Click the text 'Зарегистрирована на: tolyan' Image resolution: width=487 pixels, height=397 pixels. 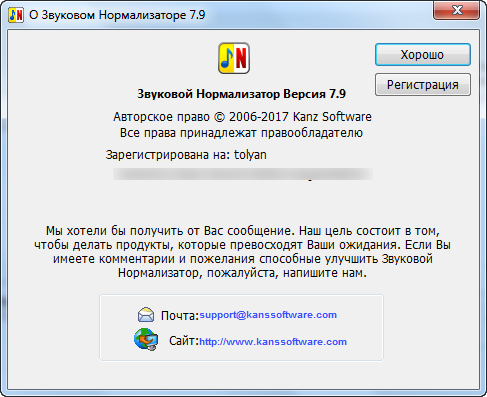pyautogui.click(x=186, y=155)
